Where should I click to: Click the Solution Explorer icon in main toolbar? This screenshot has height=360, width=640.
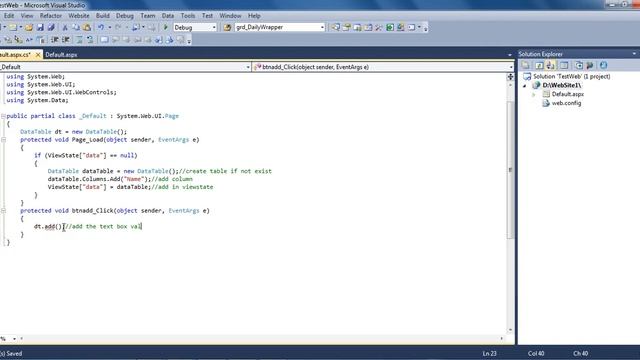[336, 27]
